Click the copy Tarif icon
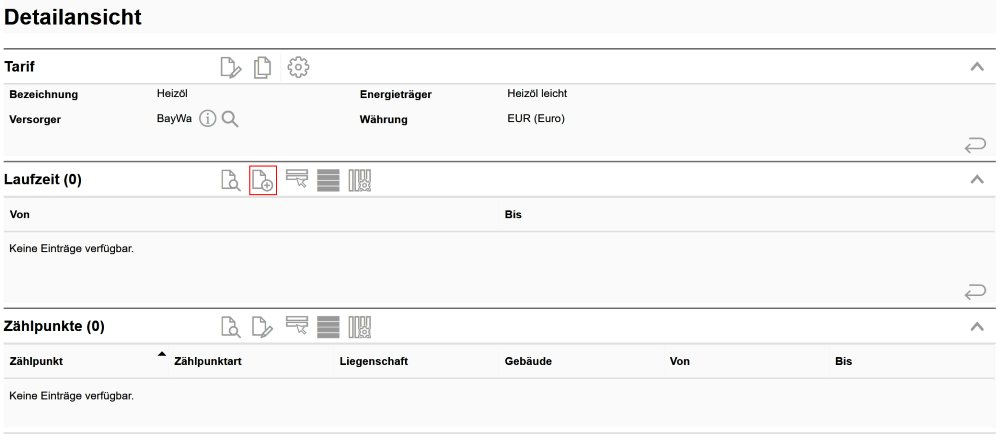Screen dimensions: 1000x436 (x=263, y=68)
